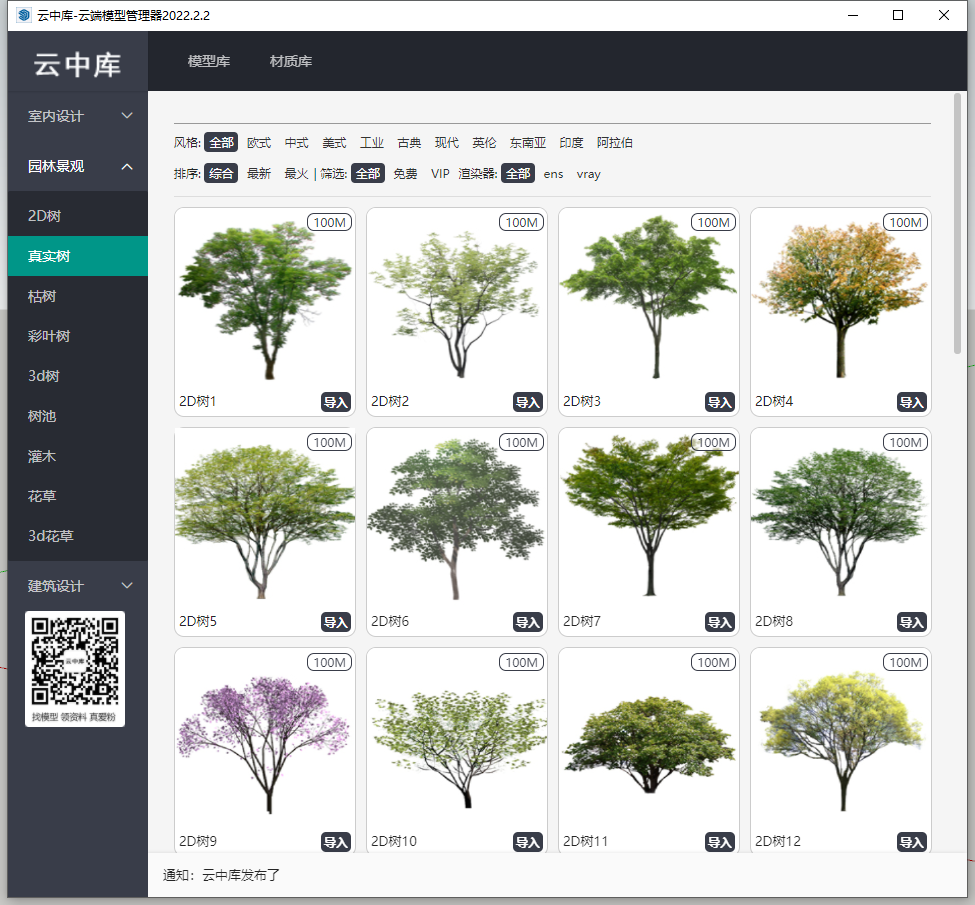Import 2D树6 with 导入 button
Viewport: 975px width, 905px height.
click(528, 622)
